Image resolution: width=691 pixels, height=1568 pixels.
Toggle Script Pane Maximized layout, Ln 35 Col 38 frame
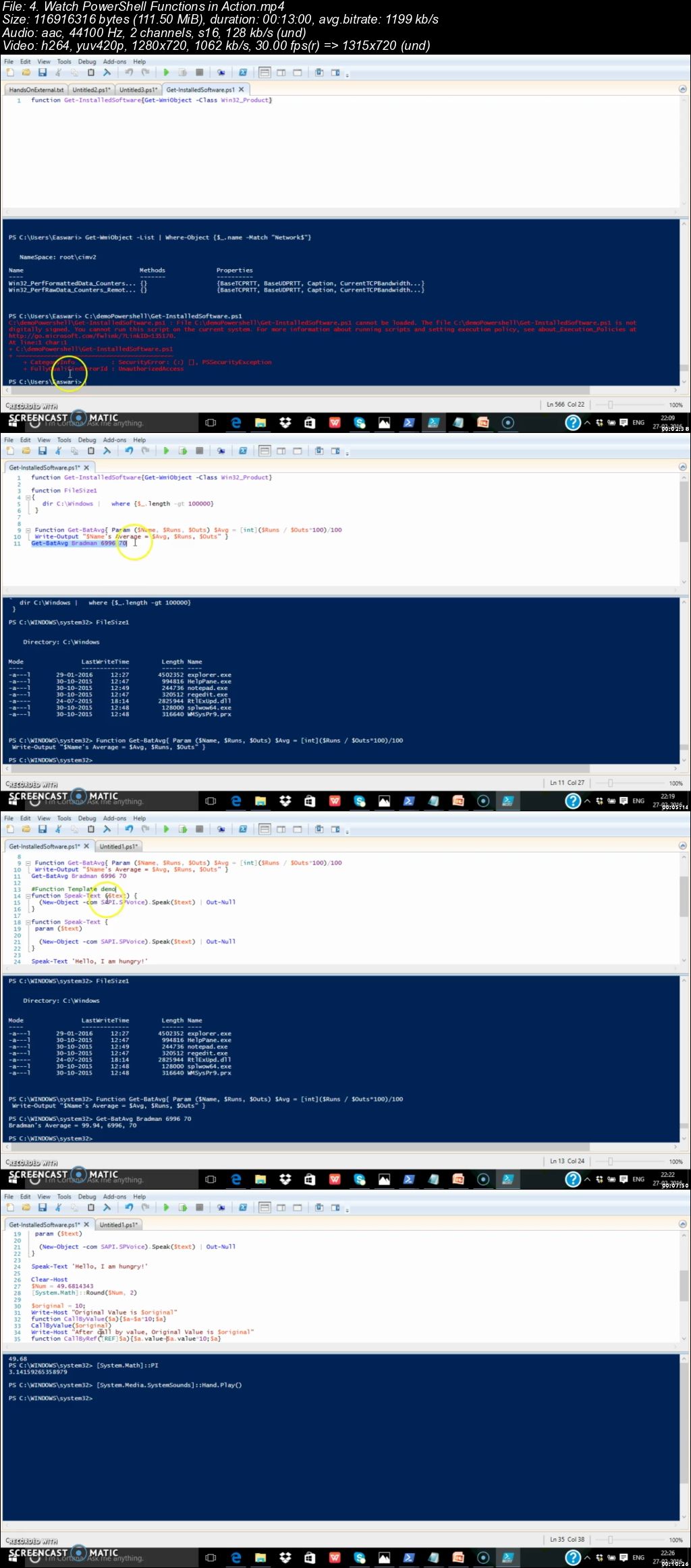[297, 1207]
